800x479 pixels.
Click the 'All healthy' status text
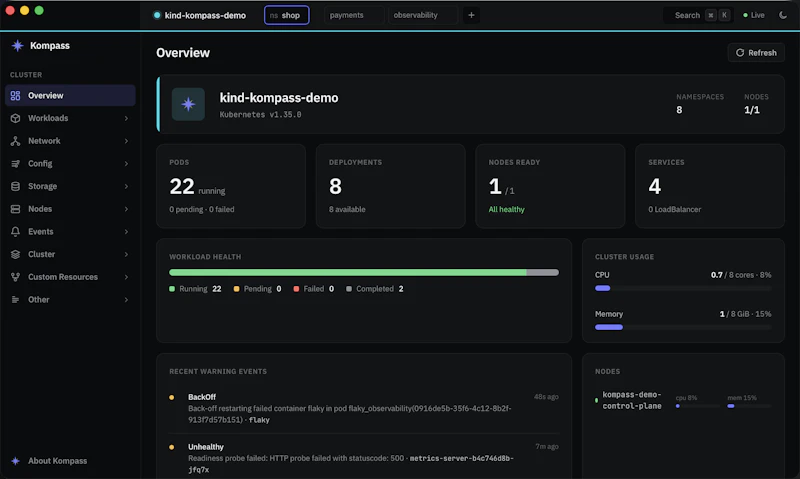507,209
